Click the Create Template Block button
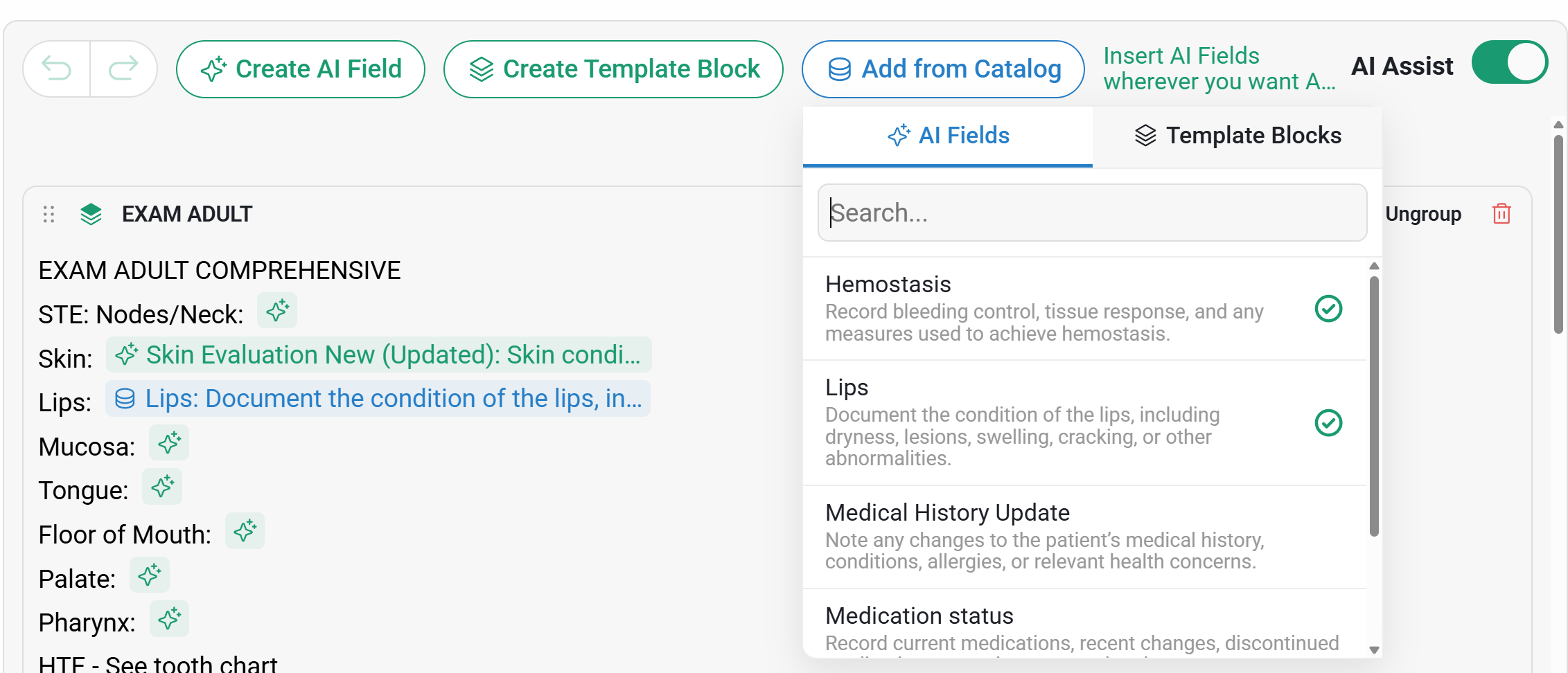1568x673 pixels. 613,69
